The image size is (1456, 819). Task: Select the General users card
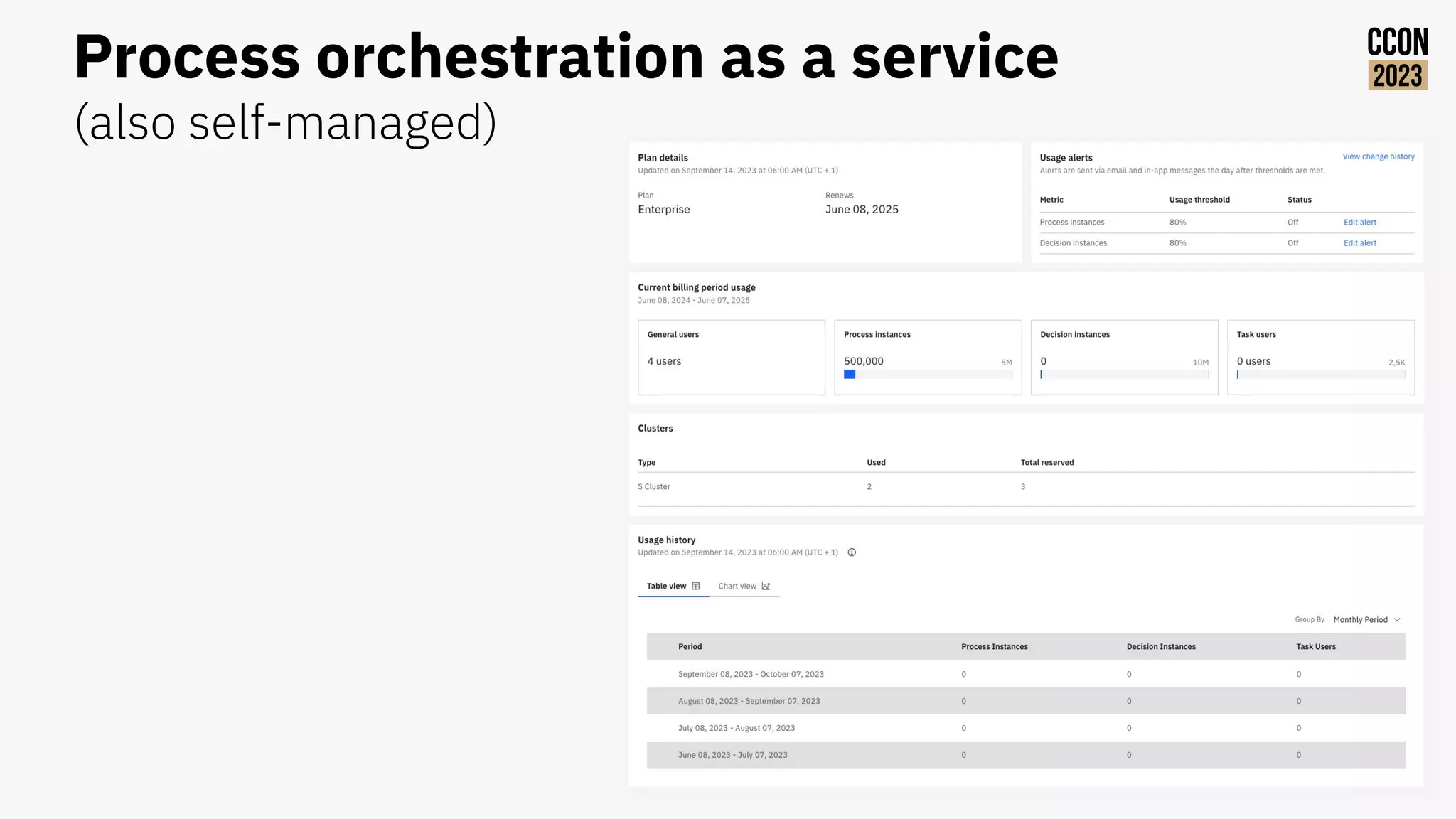click(732, 357)
